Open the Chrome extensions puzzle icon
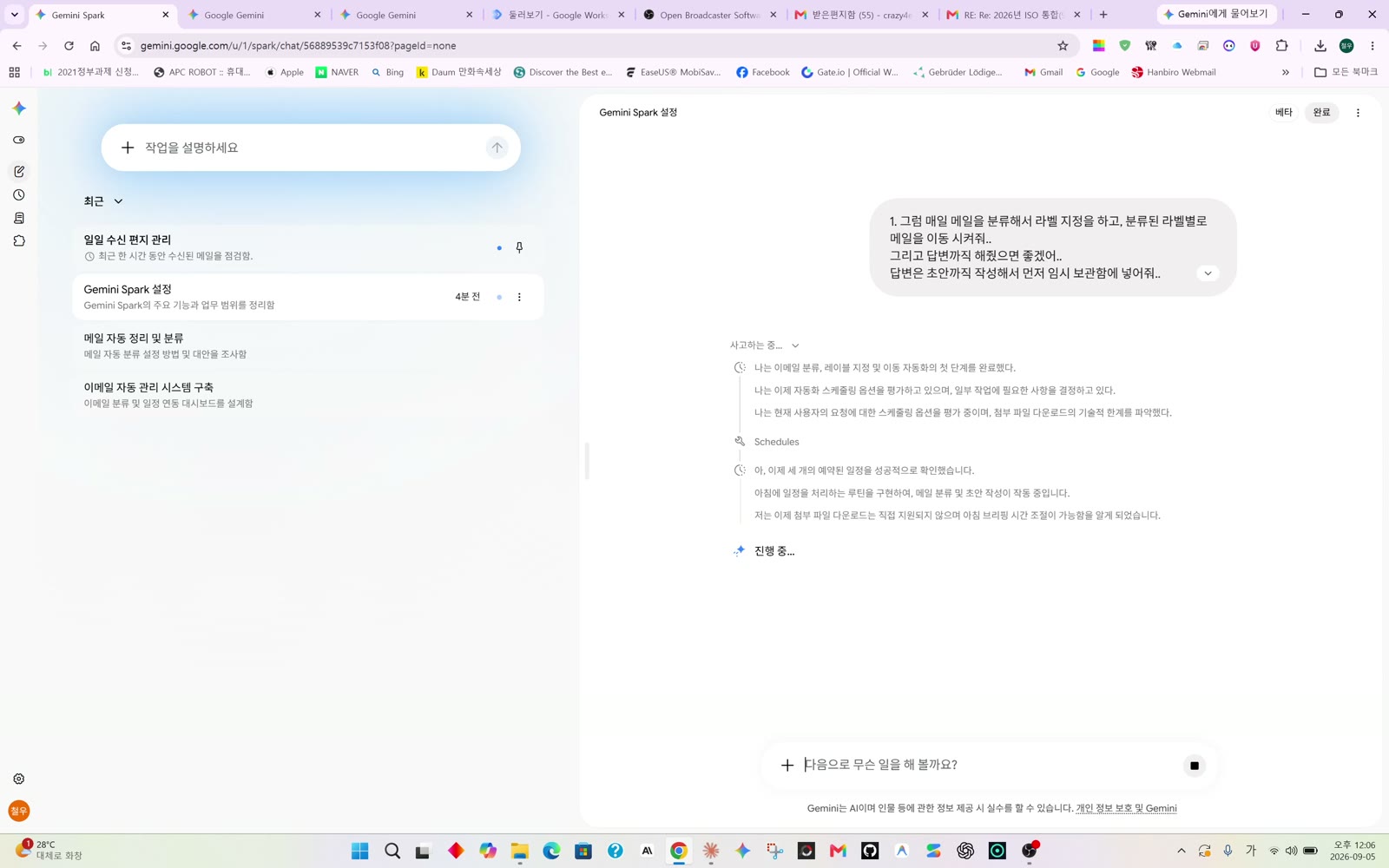The height and width of the screenshot is (868, 1389). coord(1281,46)
